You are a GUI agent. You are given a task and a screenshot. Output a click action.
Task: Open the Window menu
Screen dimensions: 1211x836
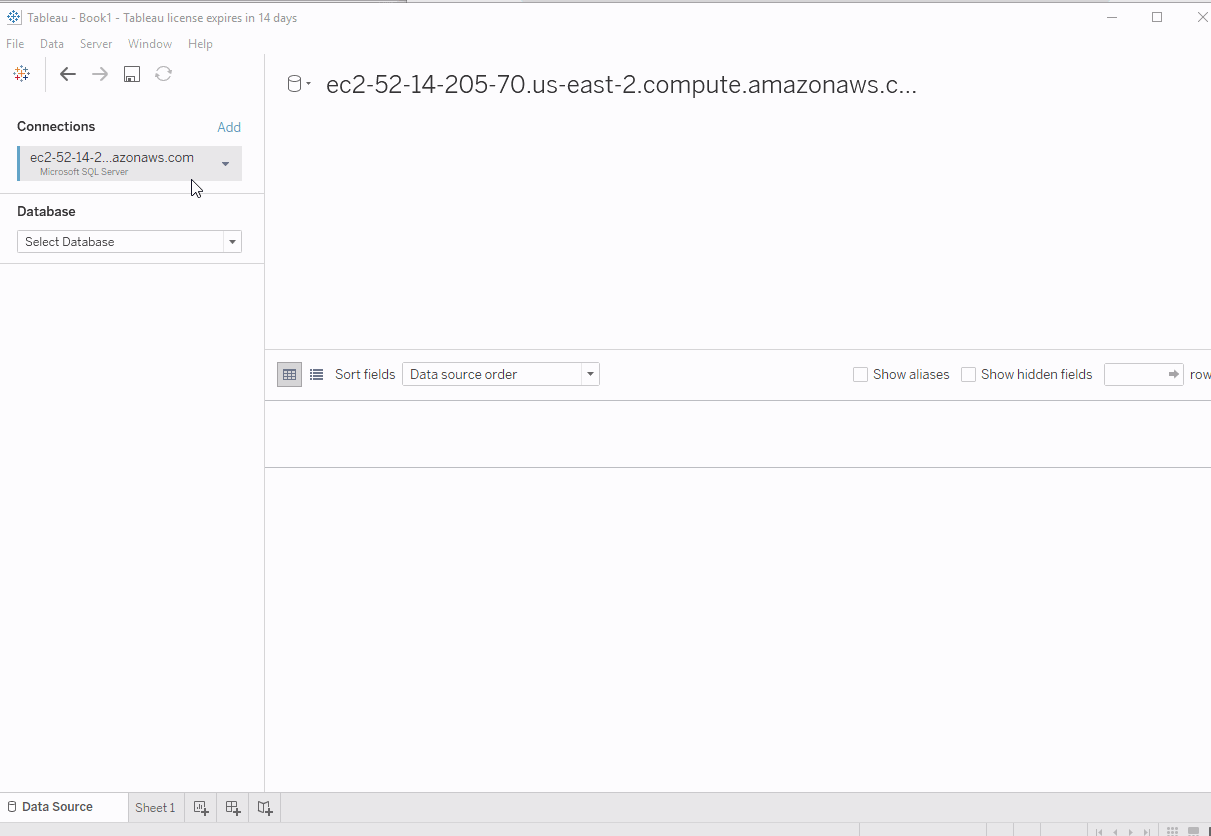pos(150,44)
